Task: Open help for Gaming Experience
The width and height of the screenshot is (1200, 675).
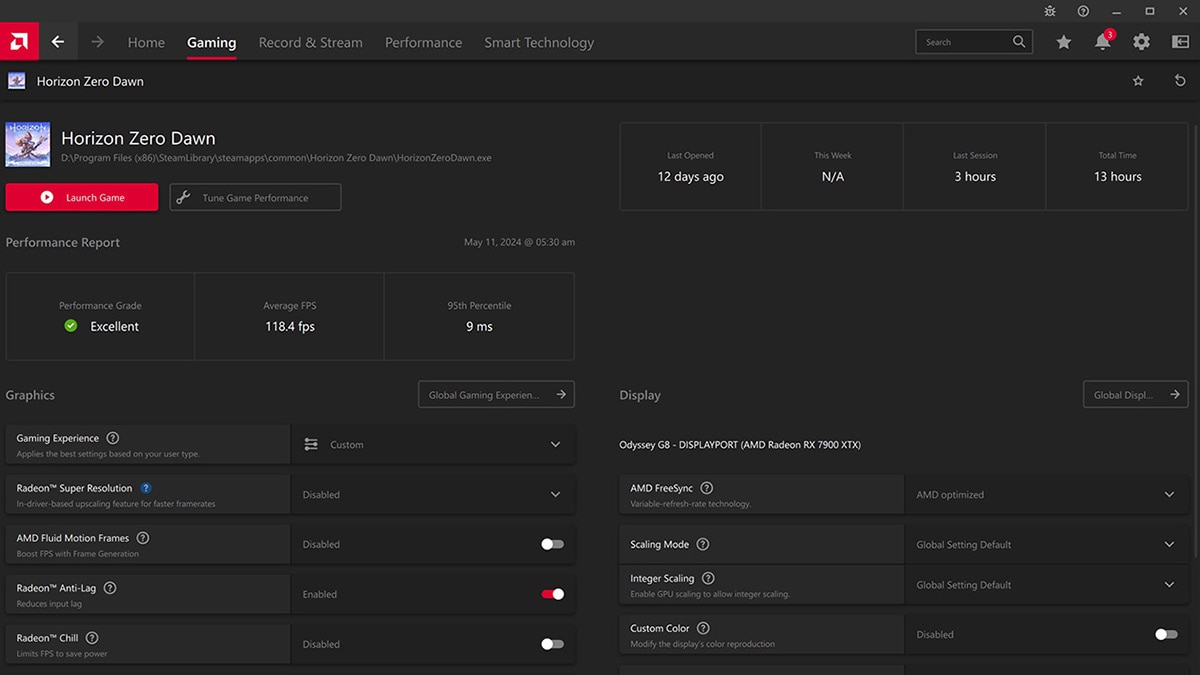Action: click(x=112, y=438)
